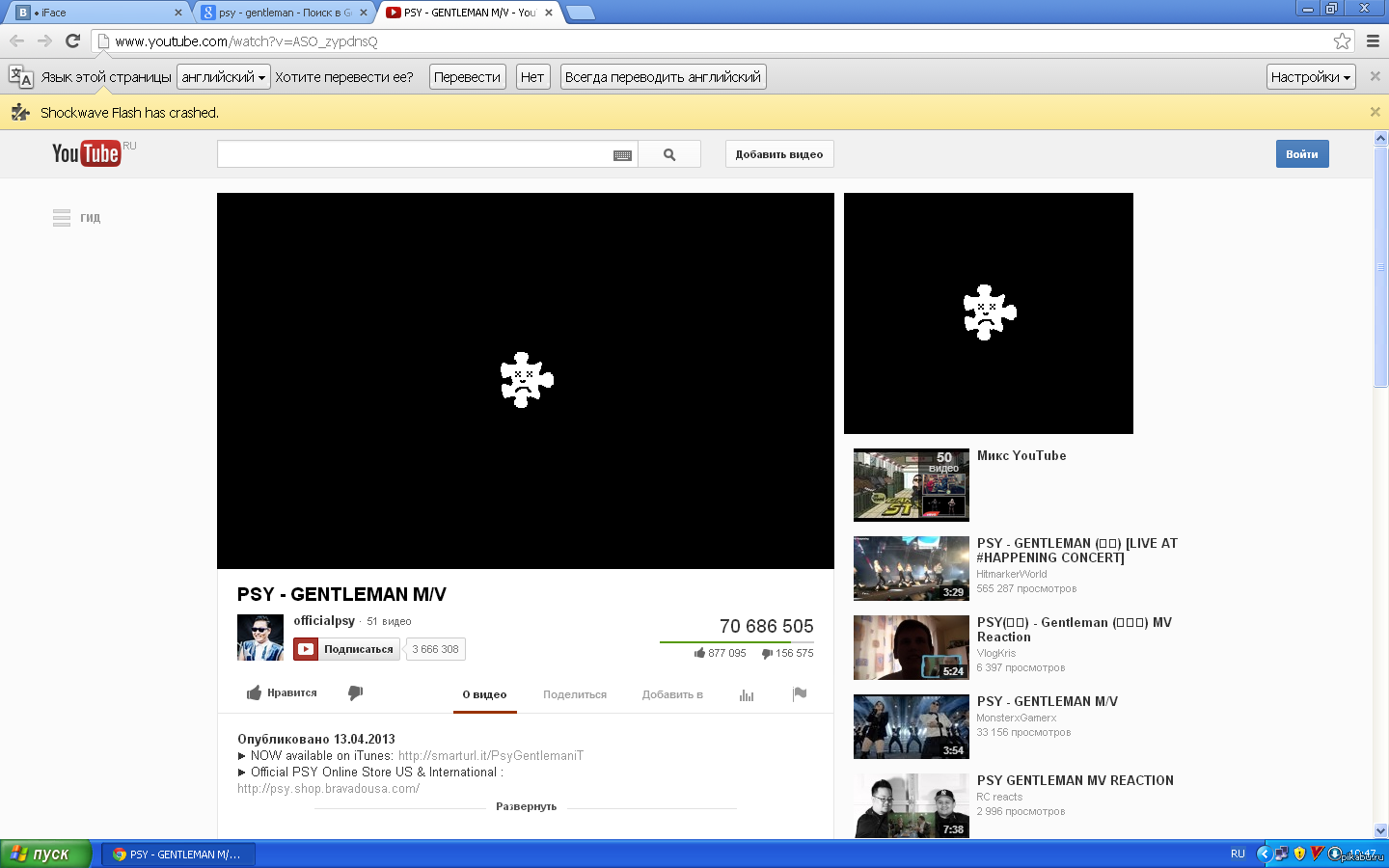Open the Chrome menu icon
The height and width of the screenshot is (868, 1389).
[1373, 41]
